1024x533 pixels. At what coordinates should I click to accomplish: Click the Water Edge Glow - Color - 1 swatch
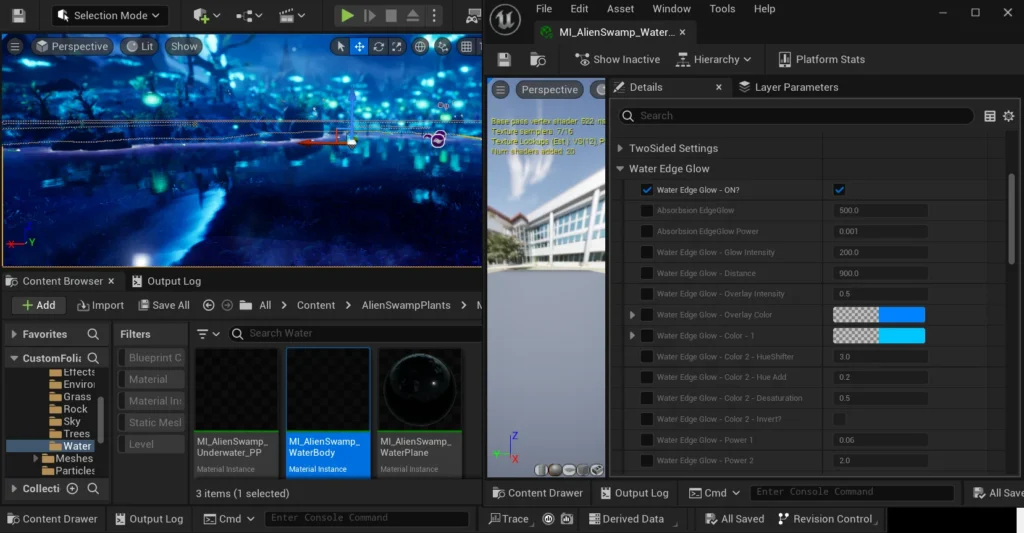click(x=878, y=336)
